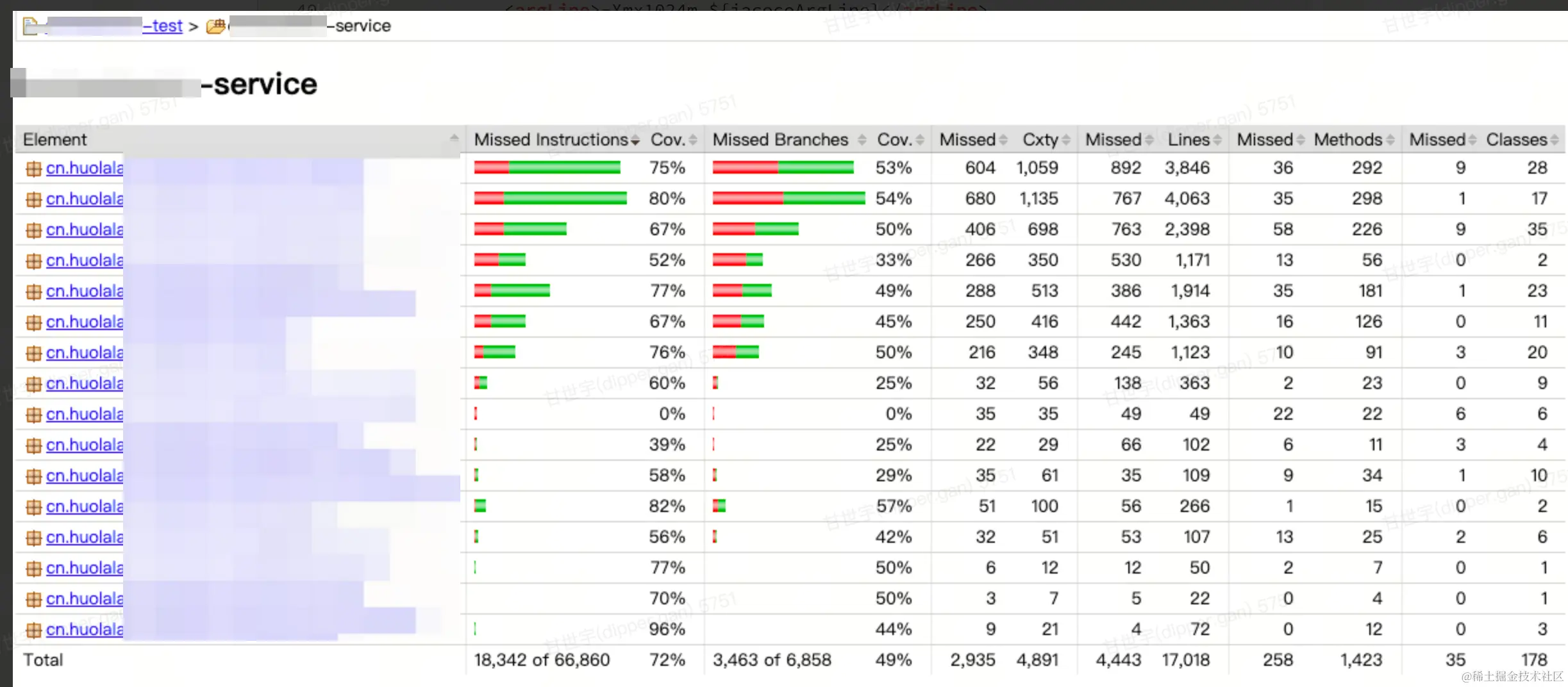Open the cn.huolala package with 1,171 lines
The image size is (1568, 687).
point(85,260)
